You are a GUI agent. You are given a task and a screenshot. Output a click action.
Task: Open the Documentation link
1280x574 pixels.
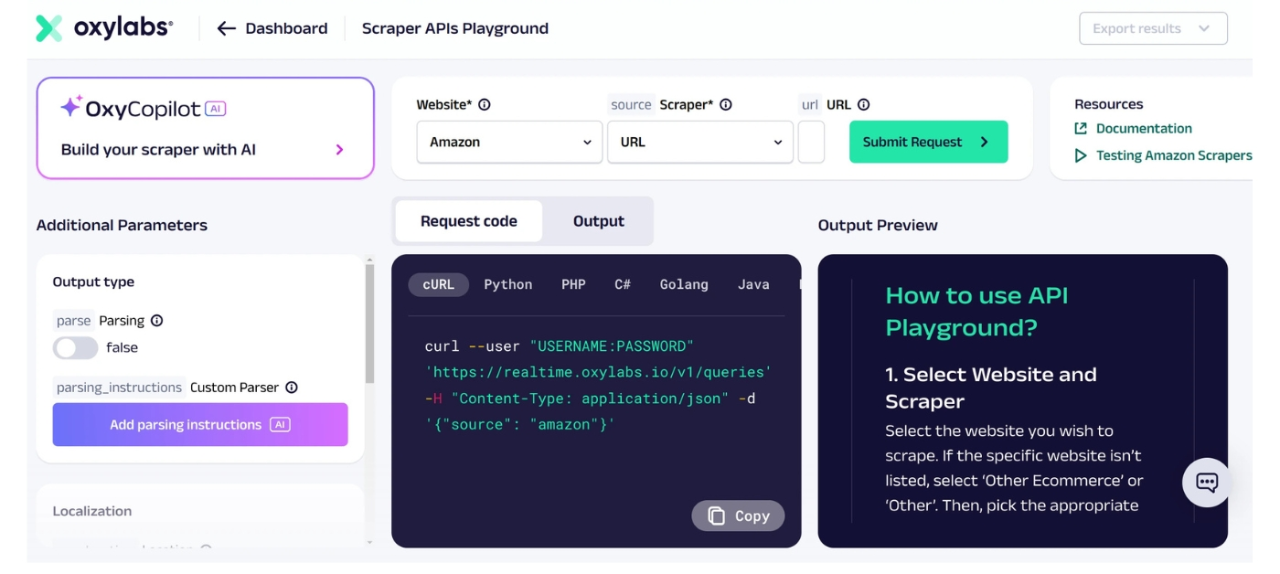tap(1143, 129)
